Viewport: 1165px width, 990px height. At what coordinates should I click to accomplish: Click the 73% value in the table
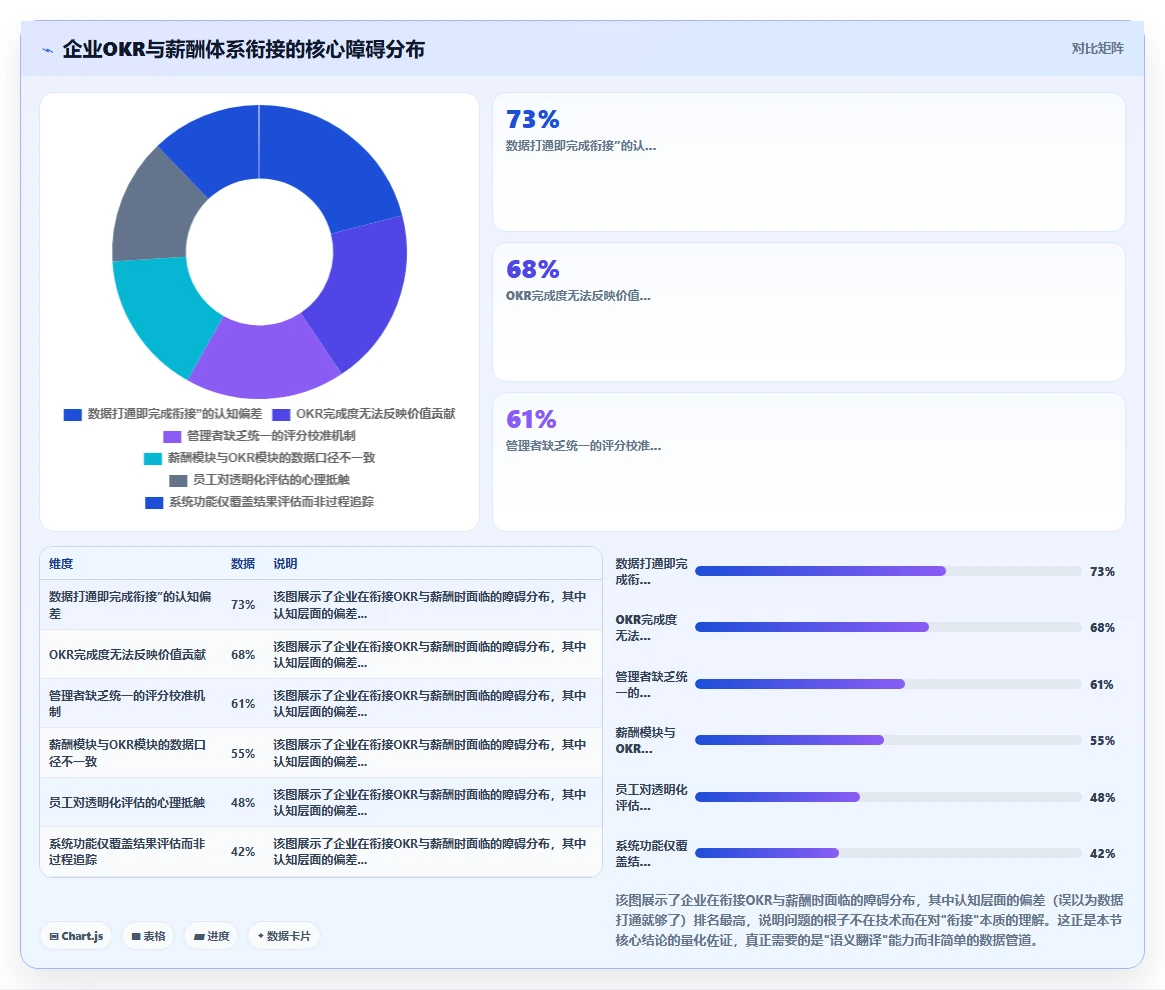click(242, 604)
